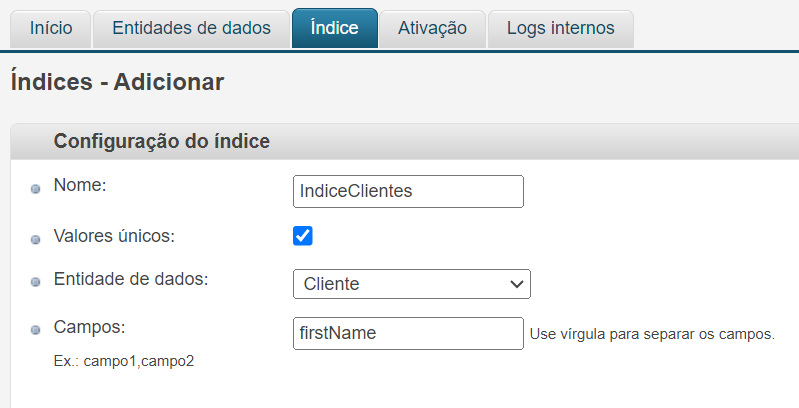Open the Entidade de dados dropdown
Image resolution: width=799 pixels, height=408 pixels.
(x=411, y=284)
